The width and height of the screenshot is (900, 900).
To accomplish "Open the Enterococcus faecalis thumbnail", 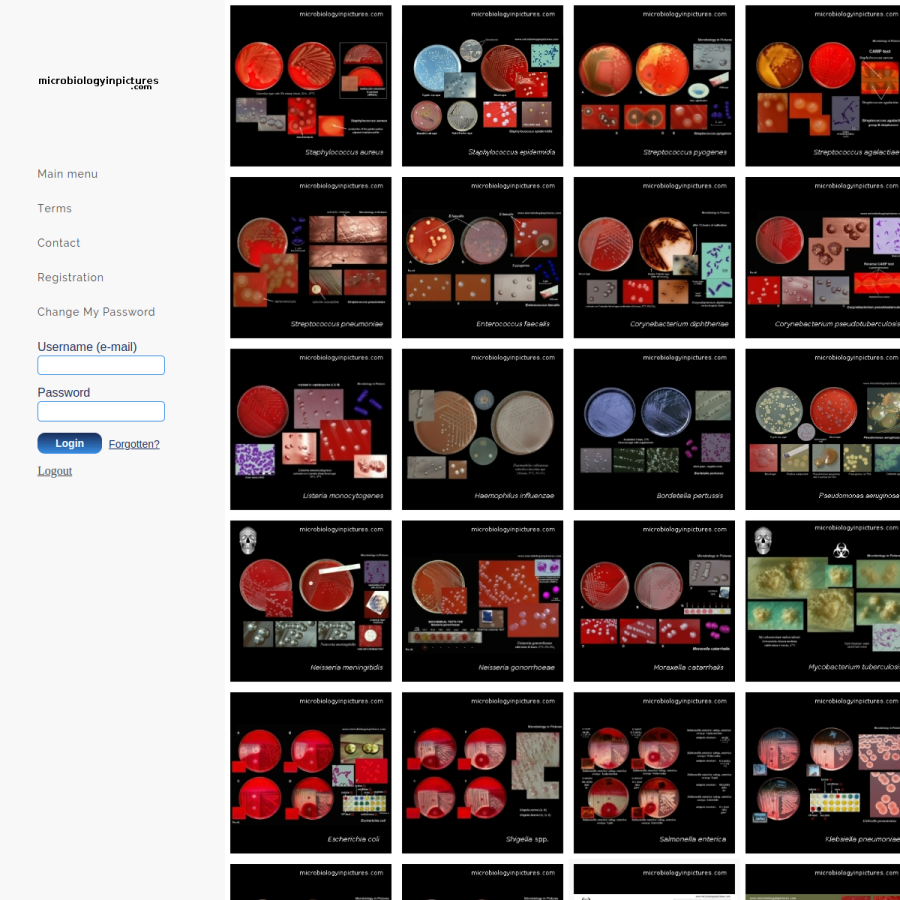I will point(482,257).
